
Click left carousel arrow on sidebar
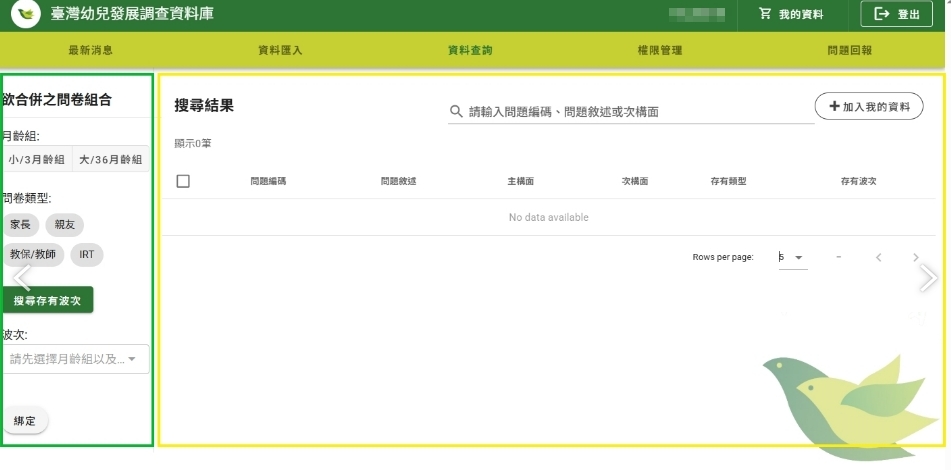tap(21, 277)
